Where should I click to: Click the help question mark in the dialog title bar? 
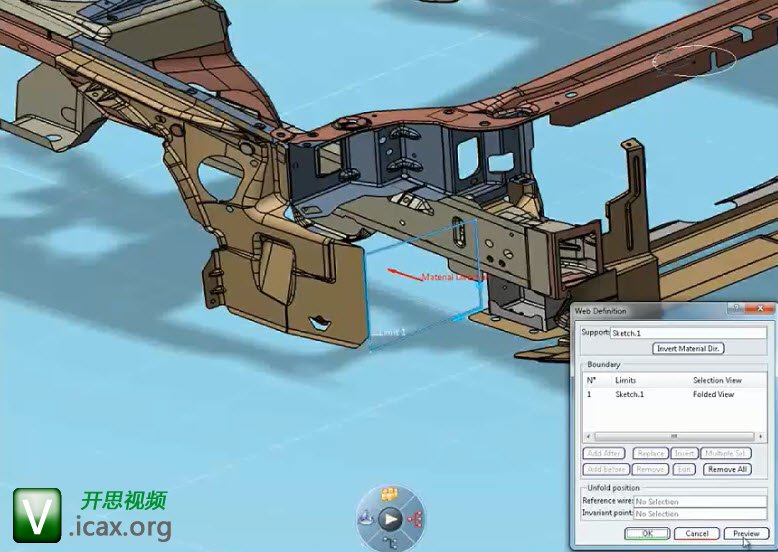click(735, 308)
